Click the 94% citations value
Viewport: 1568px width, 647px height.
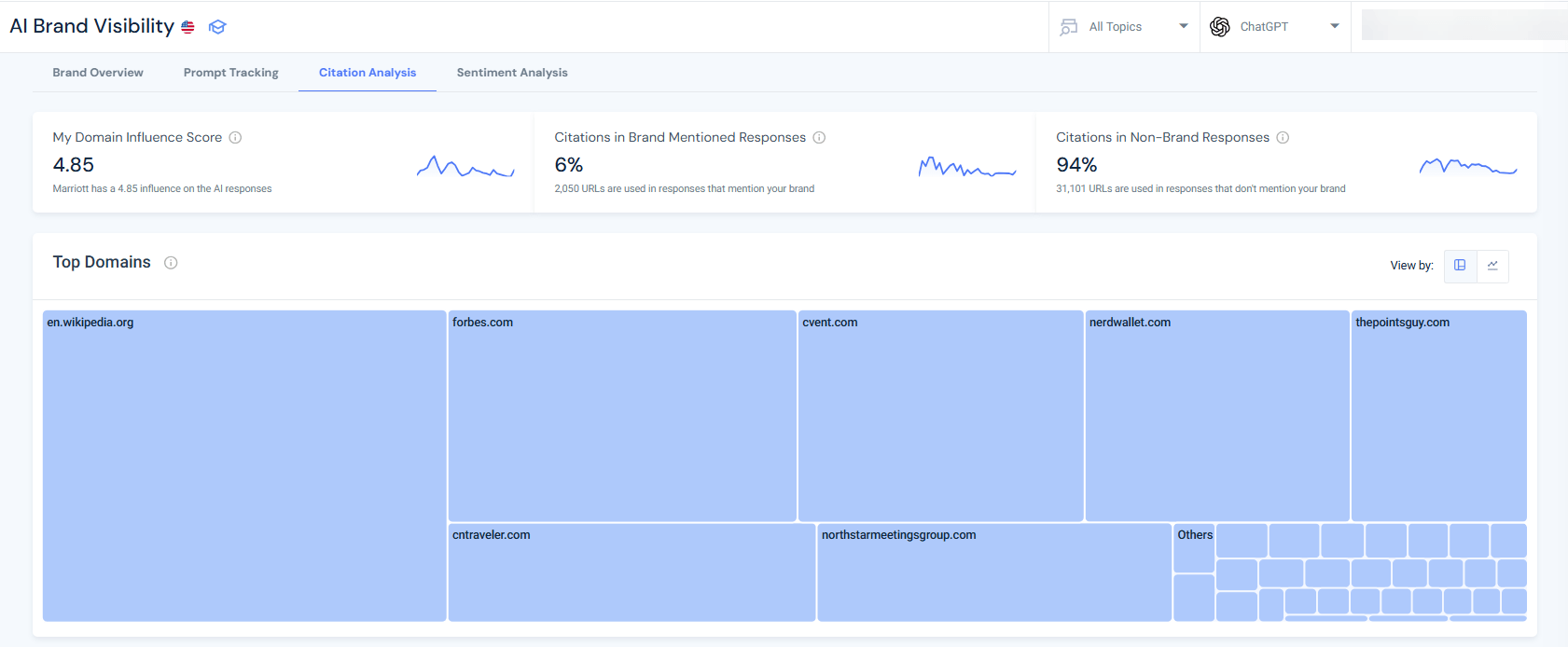coord(1076,165)
